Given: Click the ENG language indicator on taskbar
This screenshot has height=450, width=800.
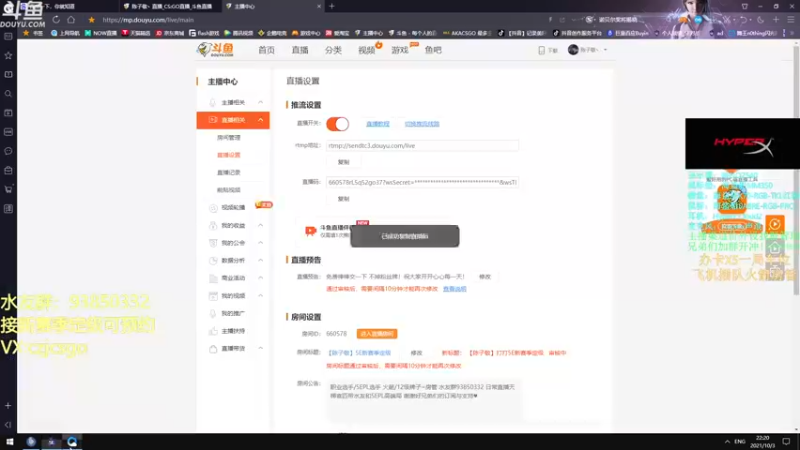Looking at the screenshot, I should (x=740, y=441).
